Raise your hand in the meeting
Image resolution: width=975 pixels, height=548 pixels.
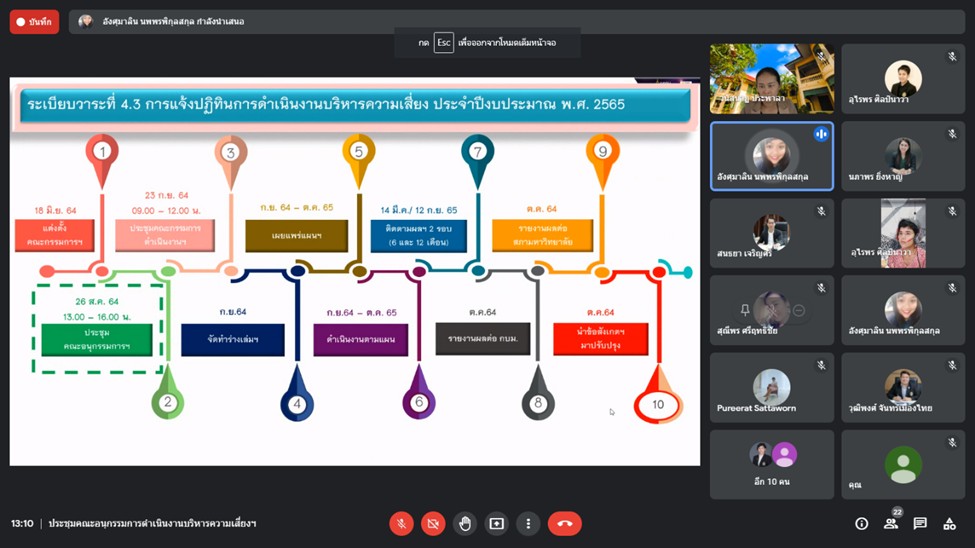pyautogui.click(x=465, y=524)
